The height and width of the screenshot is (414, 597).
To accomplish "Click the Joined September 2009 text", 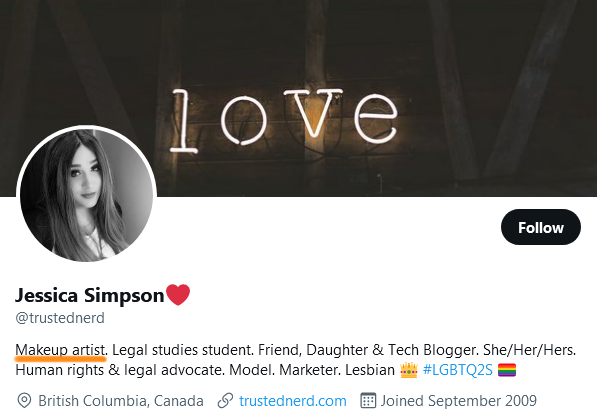I will pos(459,401).
